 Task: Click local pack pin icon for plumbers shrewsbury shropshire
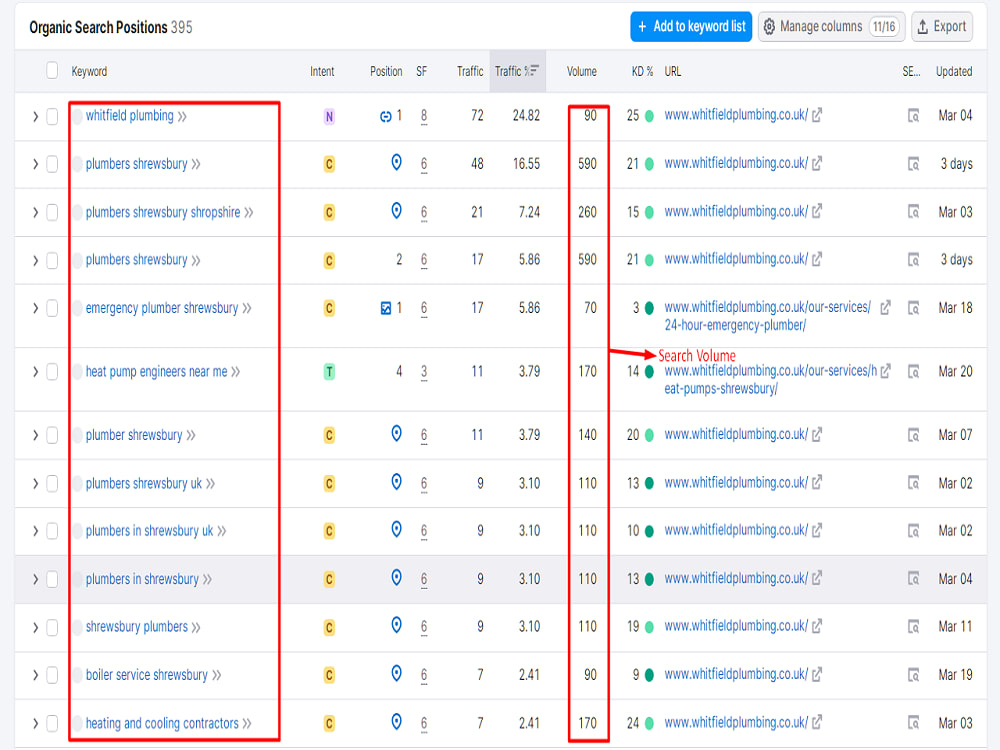(x=396, y=210)
